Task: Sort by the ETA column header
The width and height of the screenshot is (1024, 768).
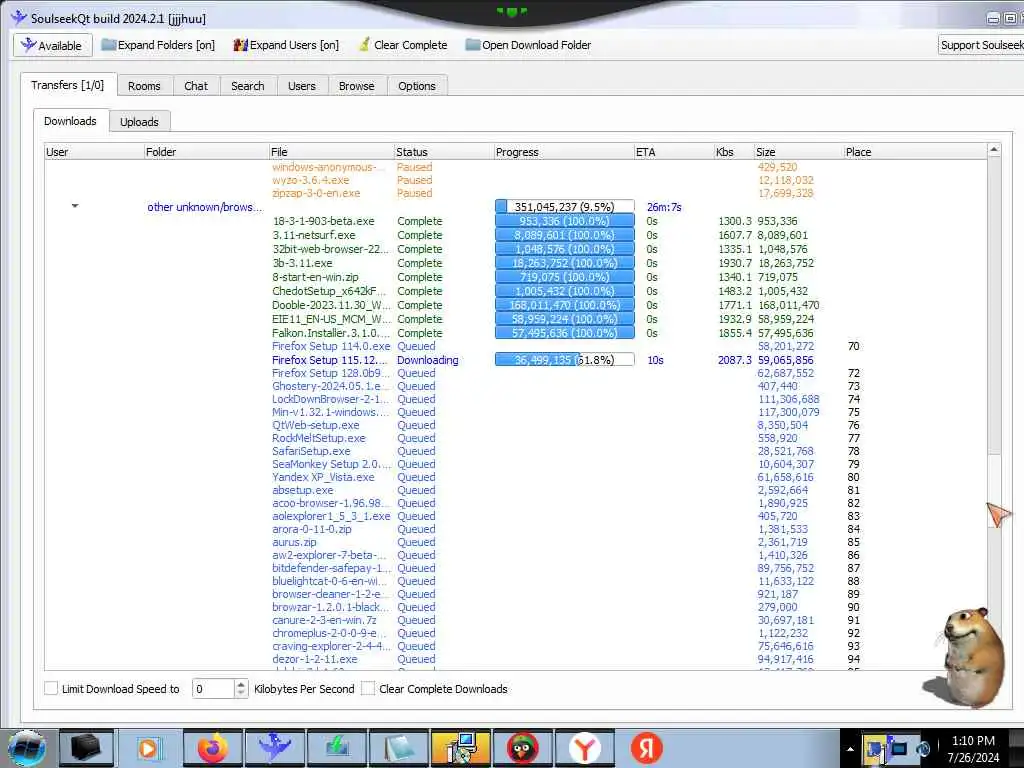Action: (675, 152)
